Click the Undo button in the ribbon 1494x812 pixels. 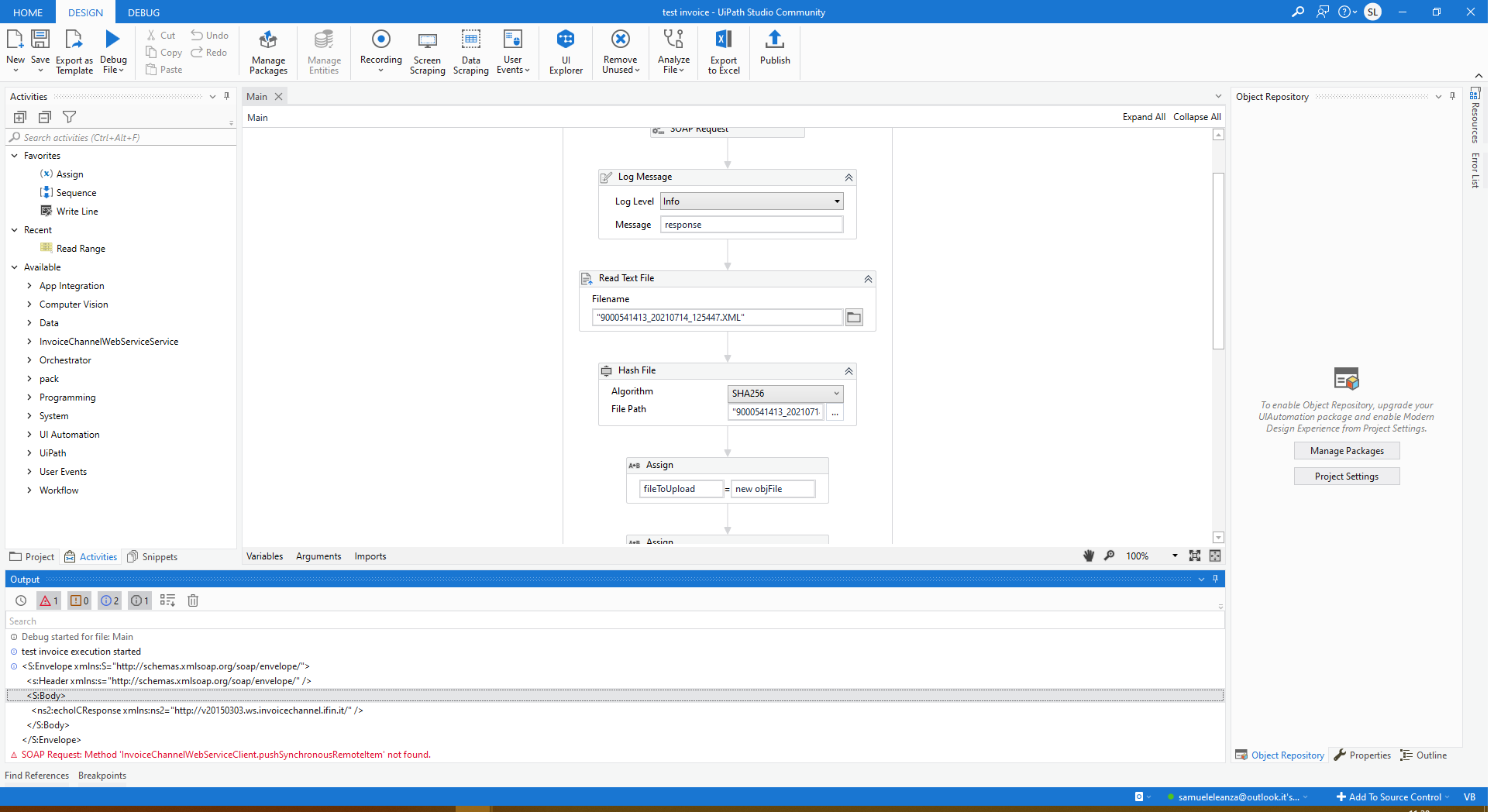(210, 35)
